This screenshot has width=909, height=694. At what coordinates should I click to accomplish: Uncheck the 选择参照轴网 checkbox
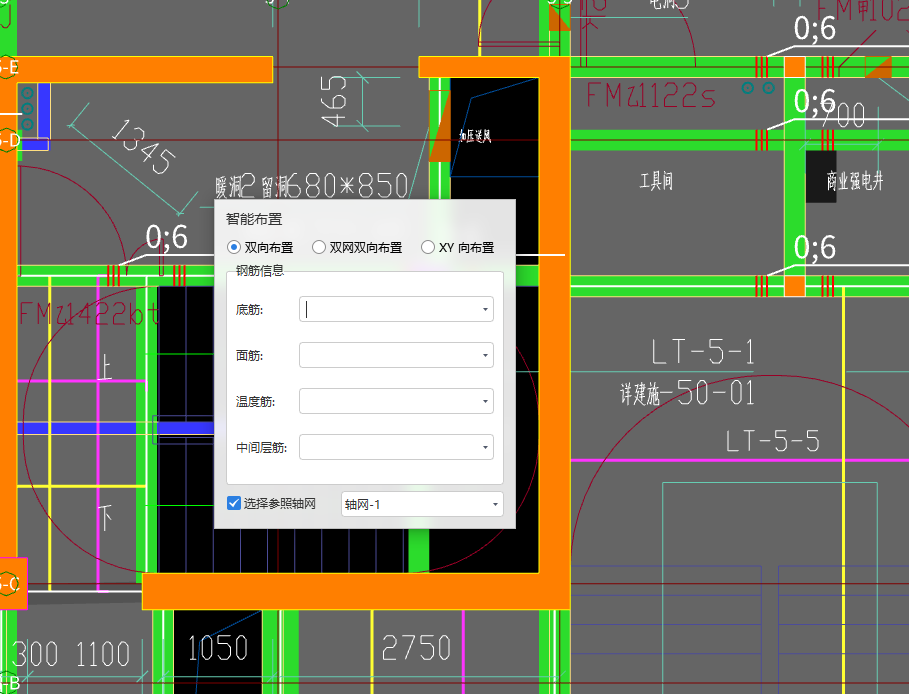234,503
